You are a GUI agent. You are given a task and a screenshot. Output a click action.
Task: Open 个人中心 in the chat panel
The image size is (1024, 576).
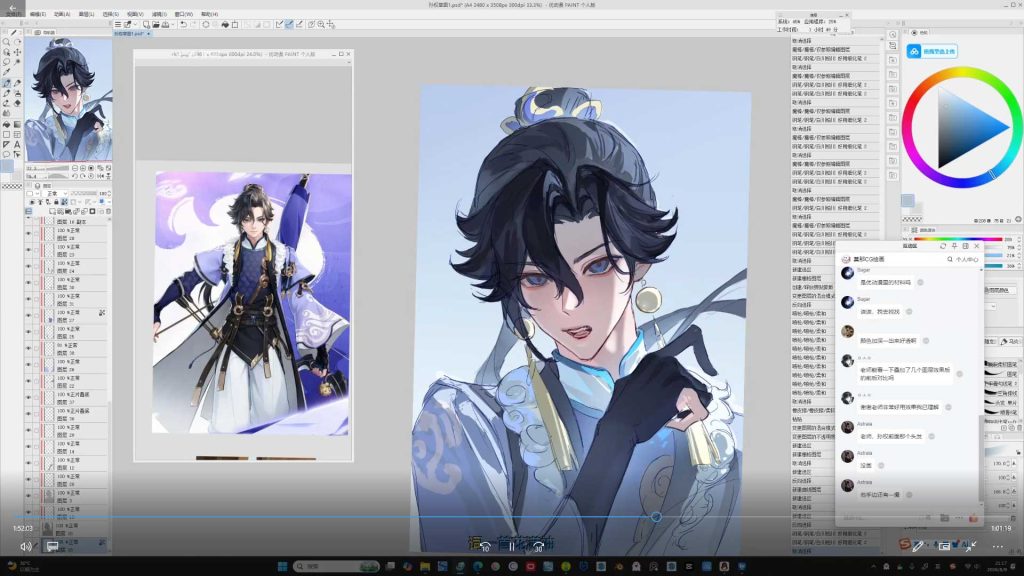point(967,259)
